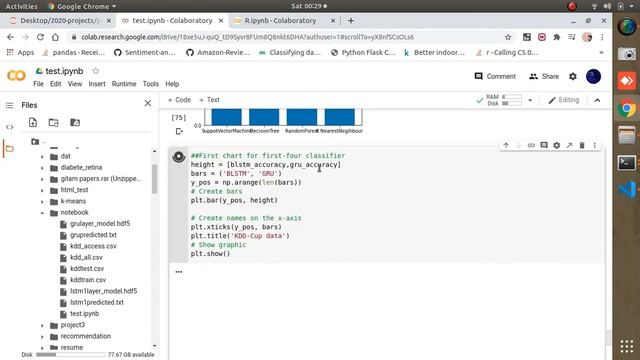The height and width of the screenshot is (360, 640).
Task: Add a comment on the cell
Action: (x=544, y=145)
